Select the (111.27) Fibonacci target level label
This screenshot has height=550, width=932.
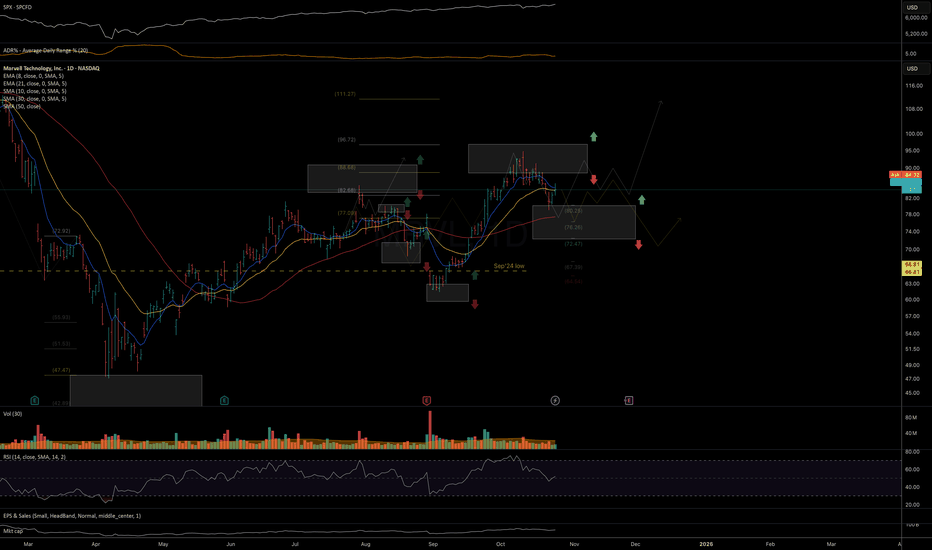[x=345, y=93]
